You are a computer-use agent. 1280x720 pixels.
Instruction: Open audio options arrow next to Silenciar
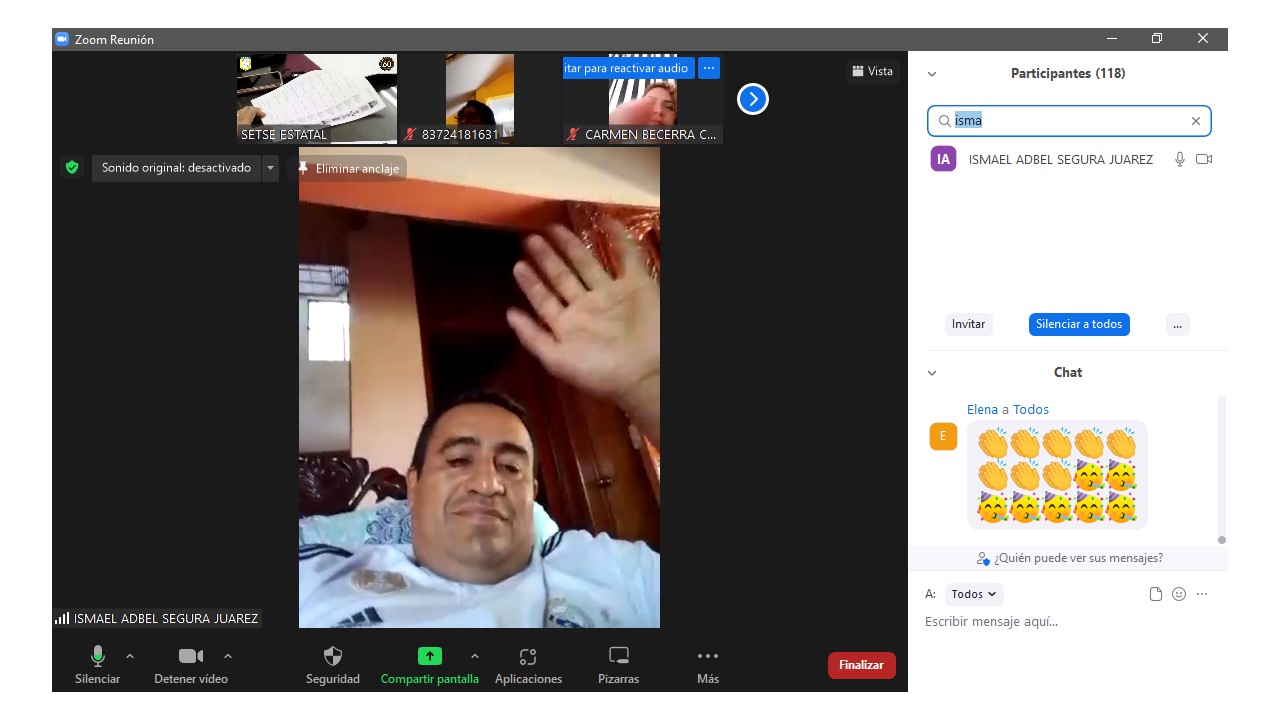coord(130,656)
